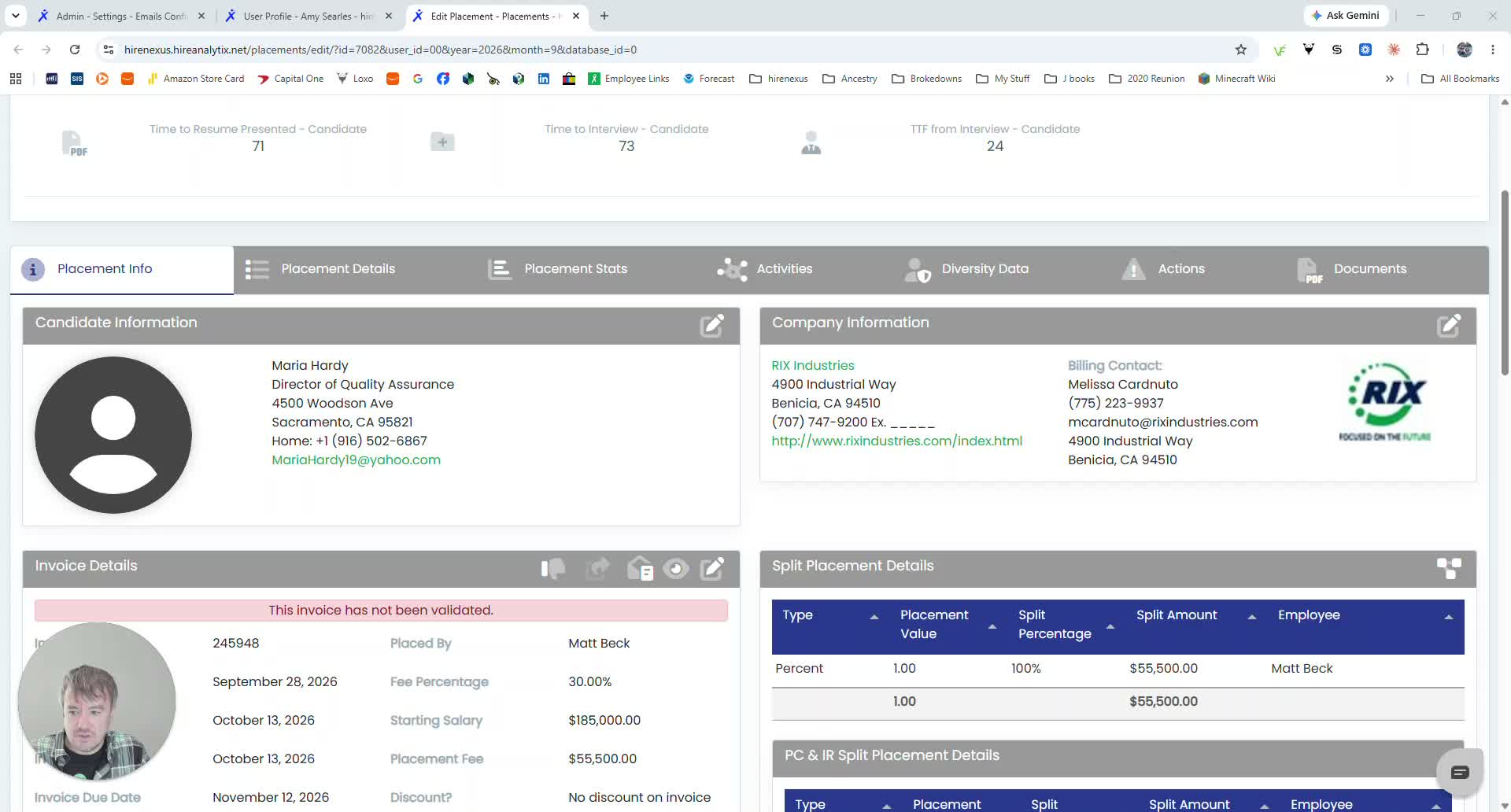Toggle the eye view icon in Invoice Details
The width and height of the screenshot is (1511, 812).
(675, 568)
